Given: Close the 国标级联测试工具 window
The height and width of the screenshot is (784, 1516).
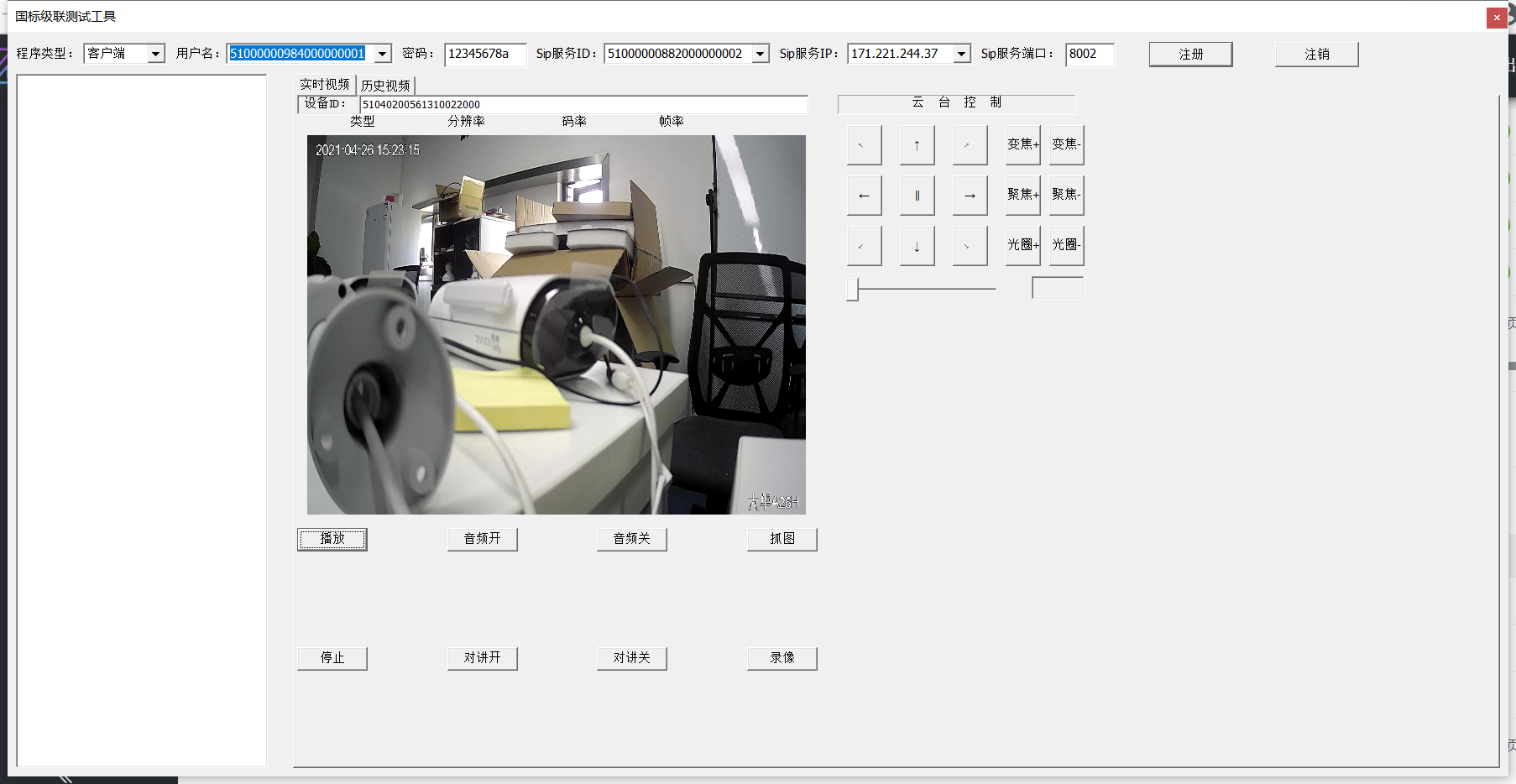Looking at the screenshot, I should coord(1497,18).
